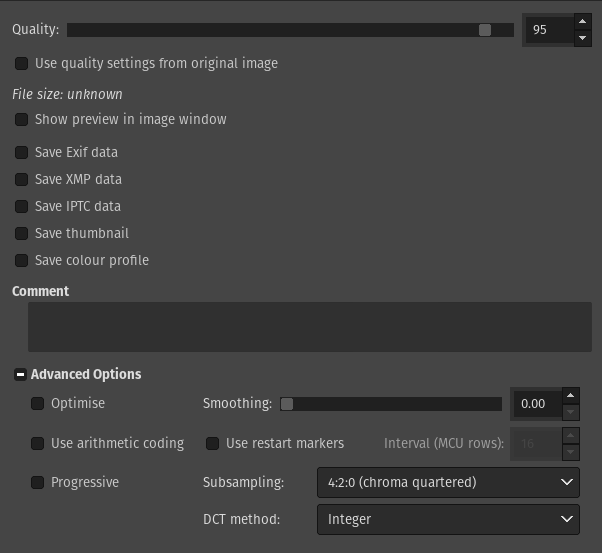Click the Quality value field showing 95
Screen dimensions: 602x553
549,30
